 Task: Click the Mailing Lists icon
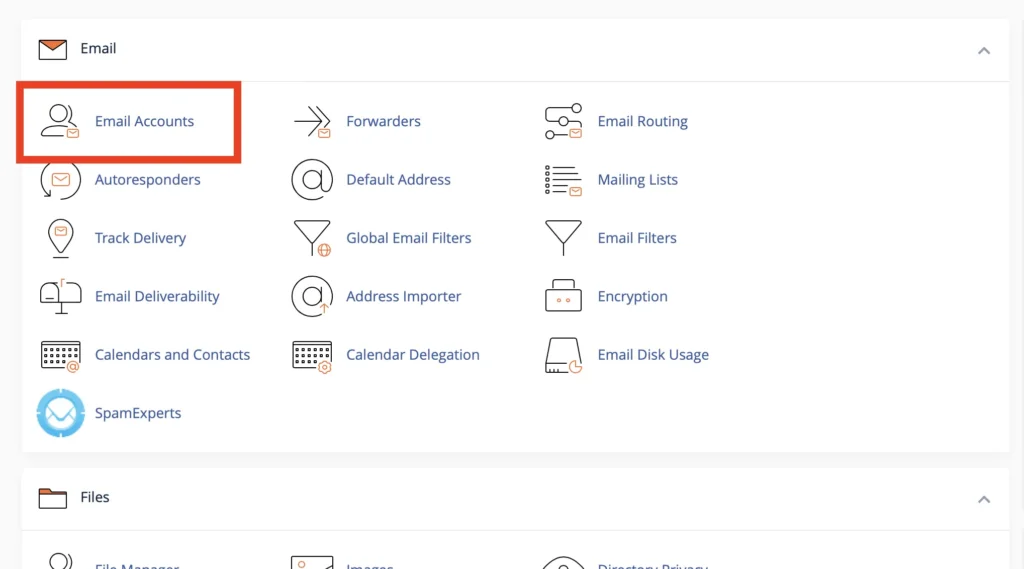563,180
